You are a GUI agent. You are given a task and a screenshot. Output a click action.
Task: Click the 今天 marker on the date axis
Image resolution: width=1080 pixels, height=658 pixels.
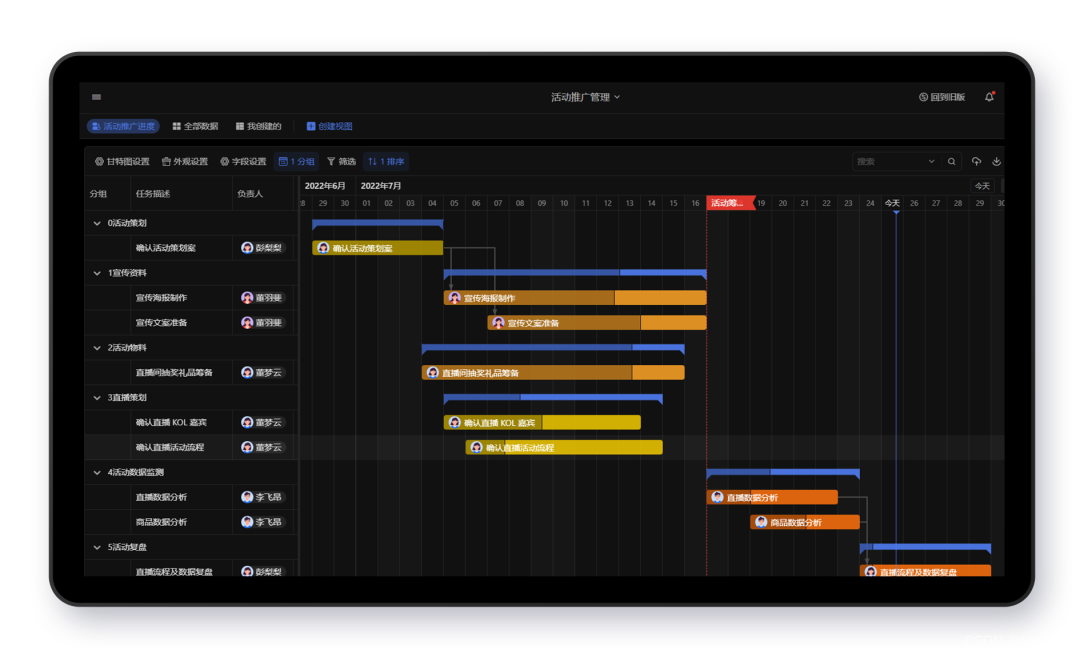[x=892, y=203]
